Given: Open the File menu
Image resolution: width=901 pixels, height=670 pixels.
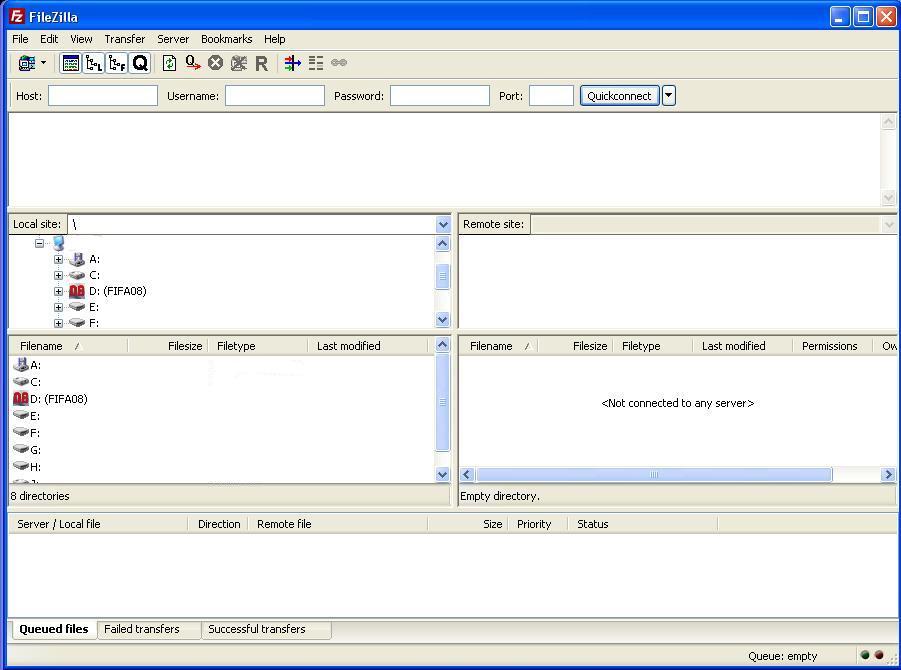Looking at the screenshot, I should tap(20, 39).
